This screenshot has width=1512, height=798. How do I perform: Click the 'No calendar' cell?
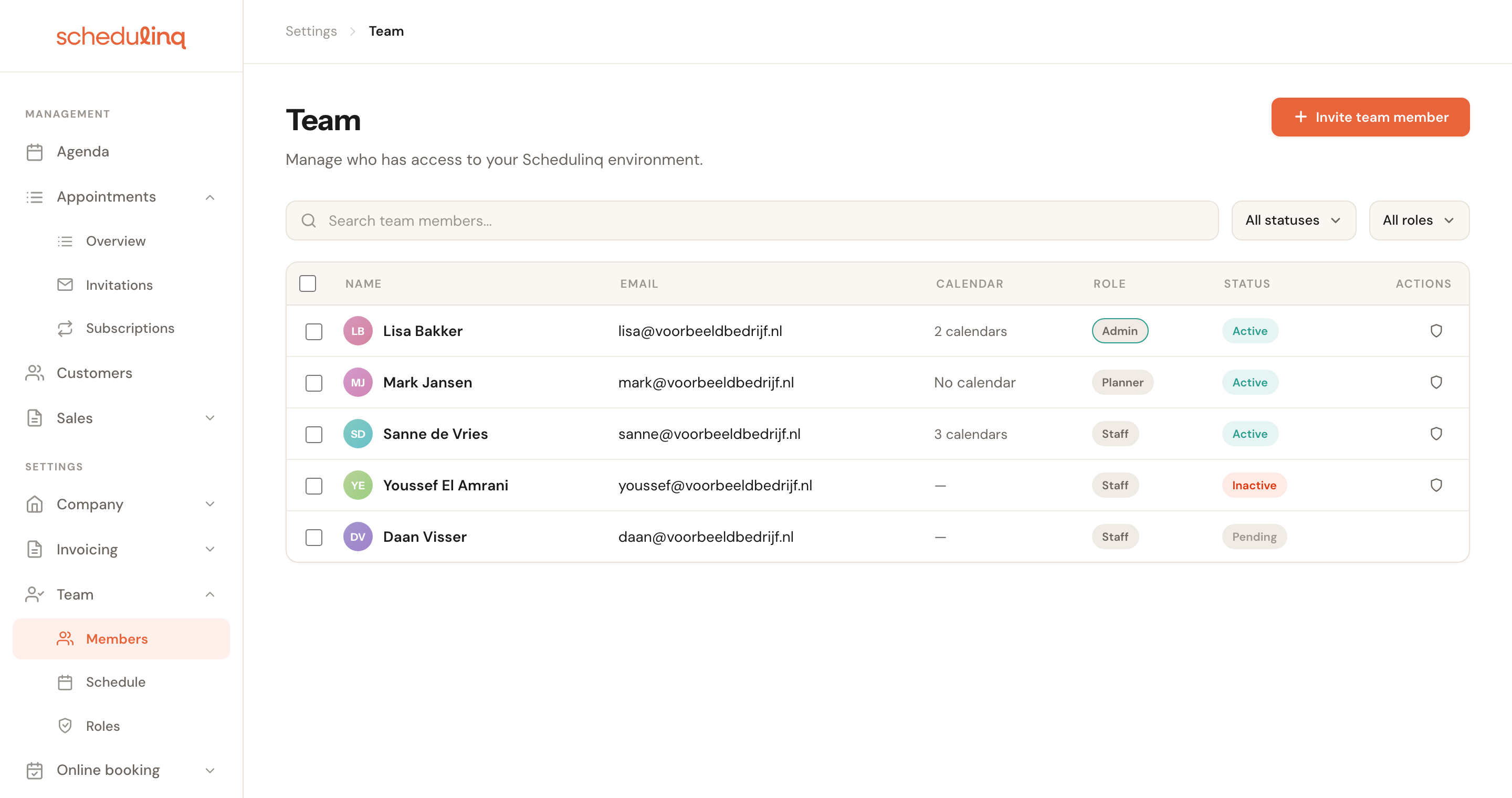974,383
